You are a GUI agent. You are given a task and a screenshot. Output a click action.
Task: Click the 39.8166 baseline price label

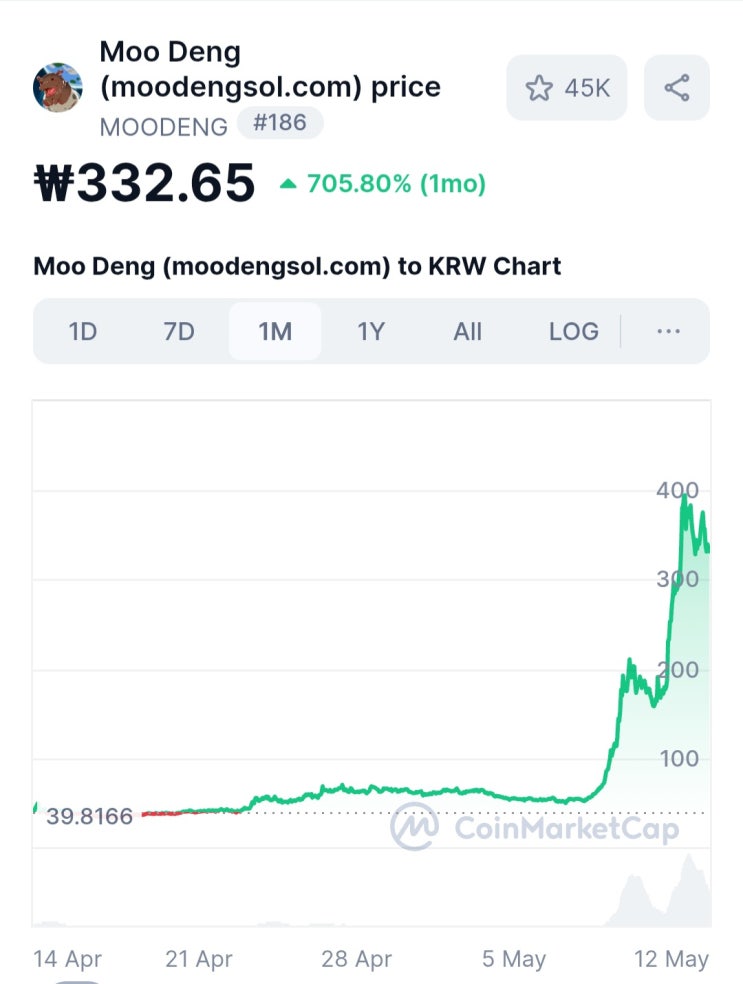(89, 816)
